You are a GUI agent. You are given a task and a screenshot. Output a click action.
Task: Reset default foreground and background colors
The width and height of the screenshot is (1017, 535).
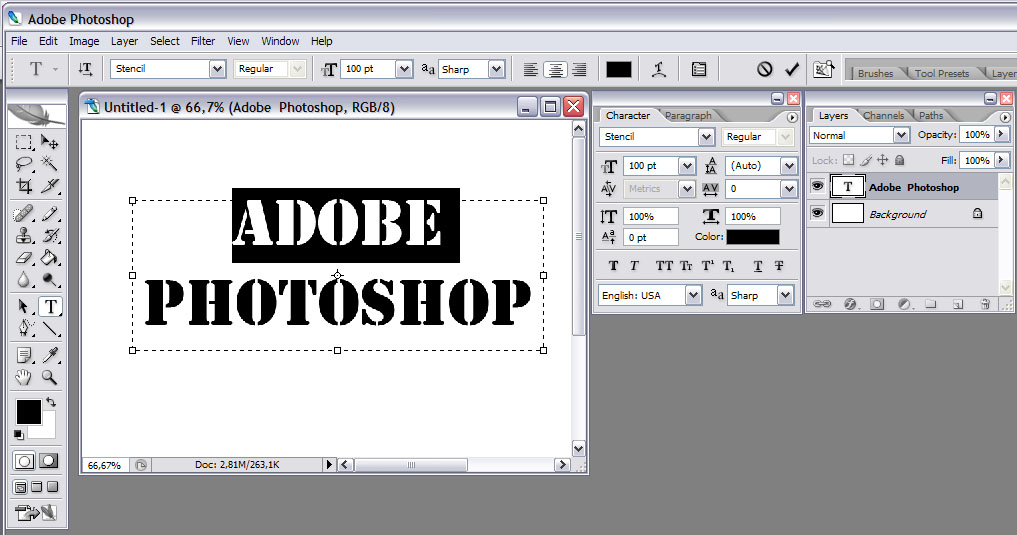coord(19,434)
